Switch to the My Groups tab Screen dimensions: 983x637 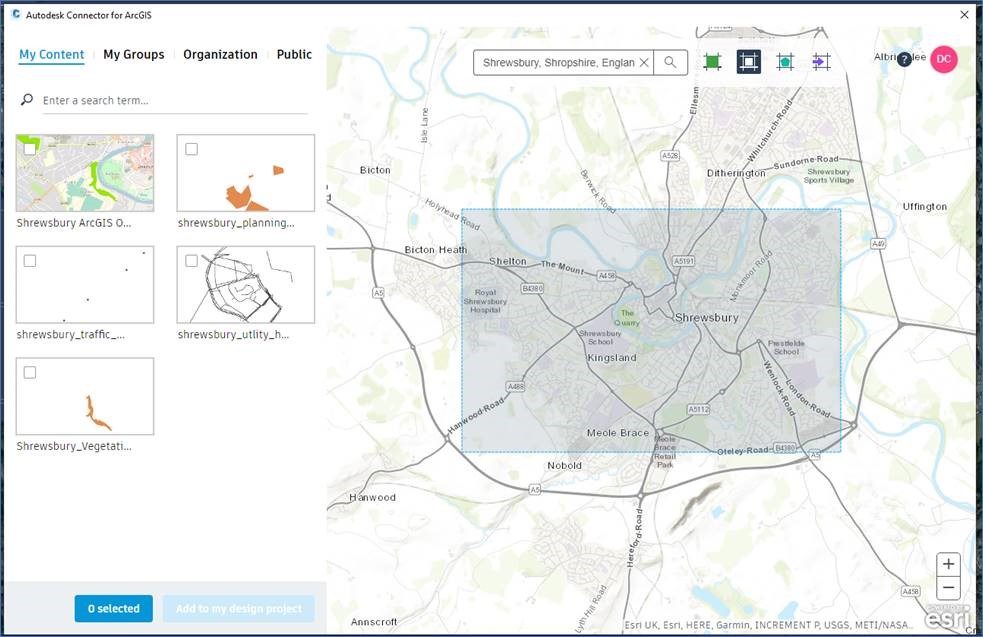(134, 55)
